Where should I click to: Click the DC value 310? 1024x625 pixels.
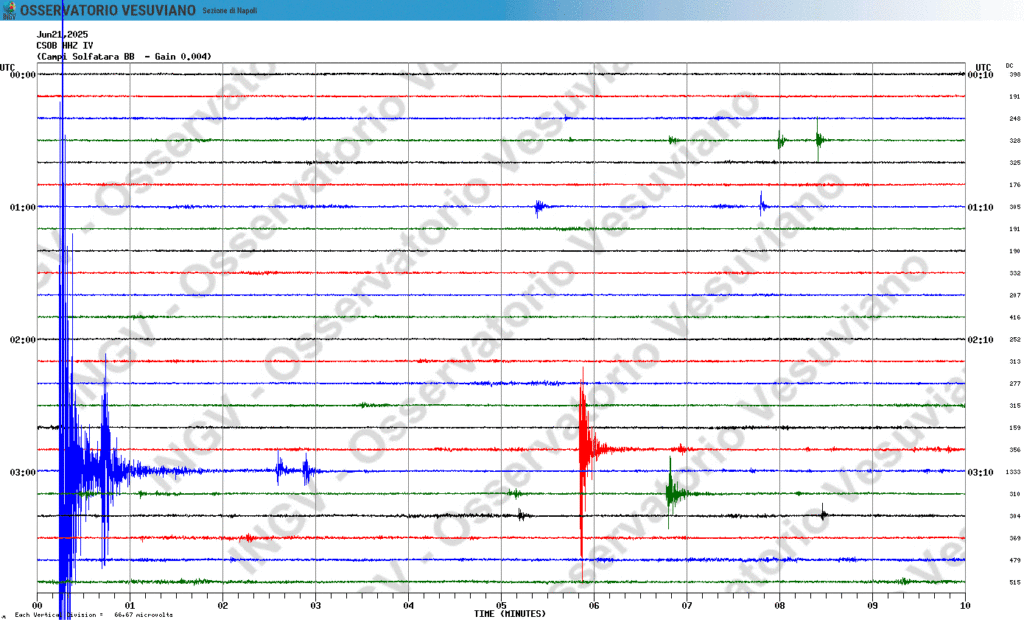tap(1015, 494)
